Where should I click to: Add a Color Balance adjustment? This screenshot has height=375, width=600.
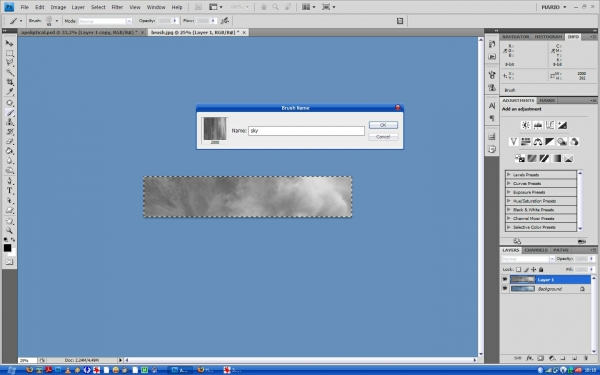[538, 142]
